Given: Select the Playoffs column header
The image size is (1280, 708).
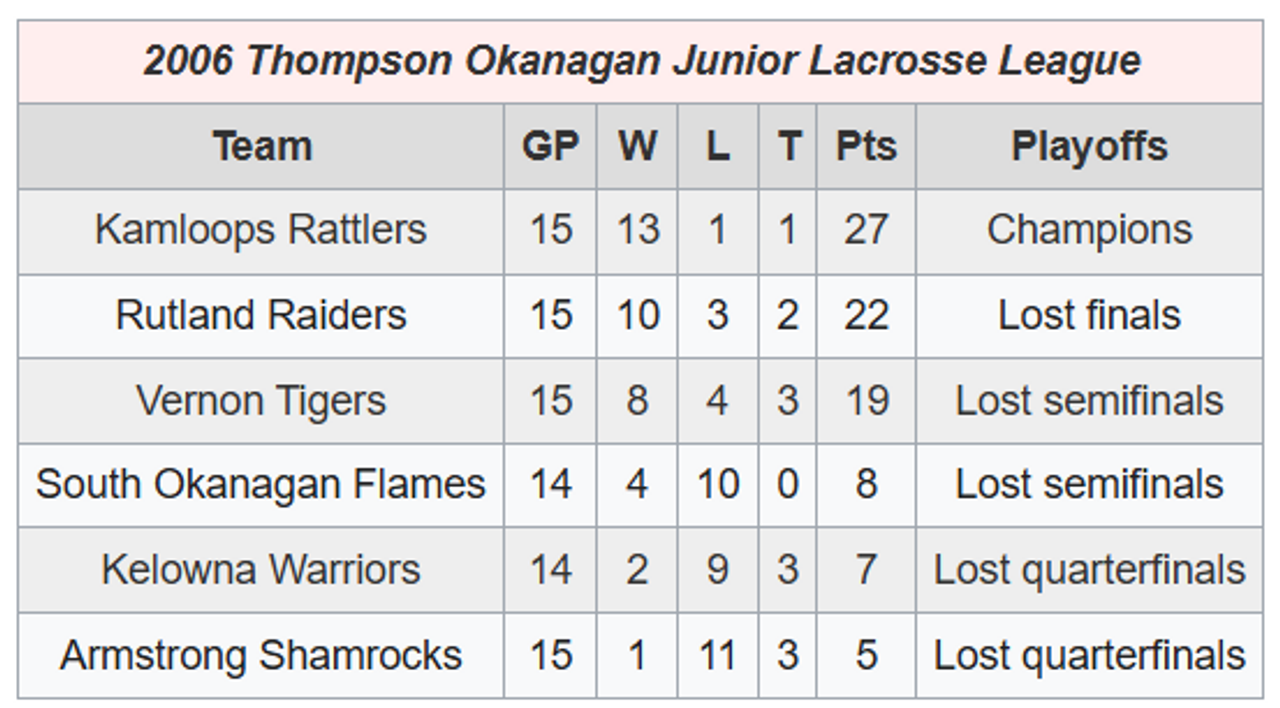Looking at the screenshot, I should pyautogui.click(x=1089, y=146).
